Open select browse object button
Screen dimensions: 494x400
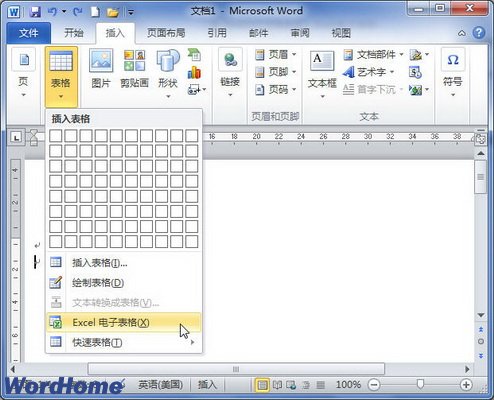tap(481, 342)
